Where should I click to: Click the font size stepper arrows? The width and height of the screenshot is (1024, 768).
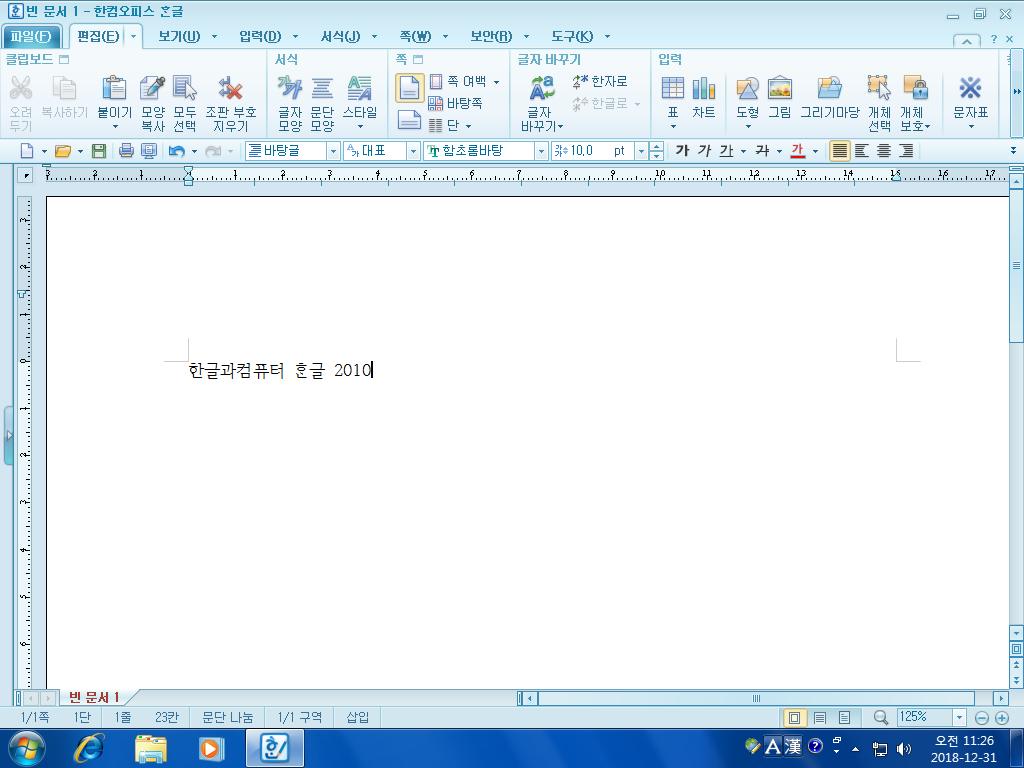(x=656, y=151)
